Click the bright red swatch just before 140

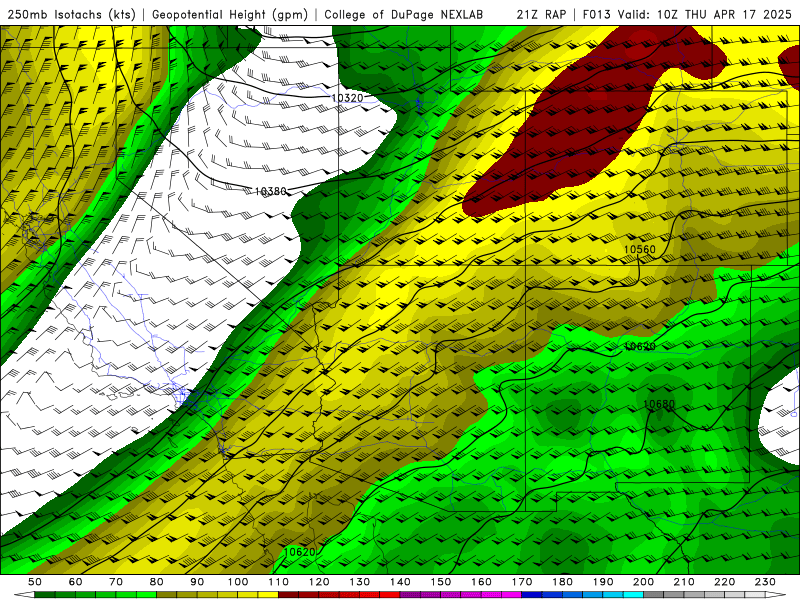point(390,595)
